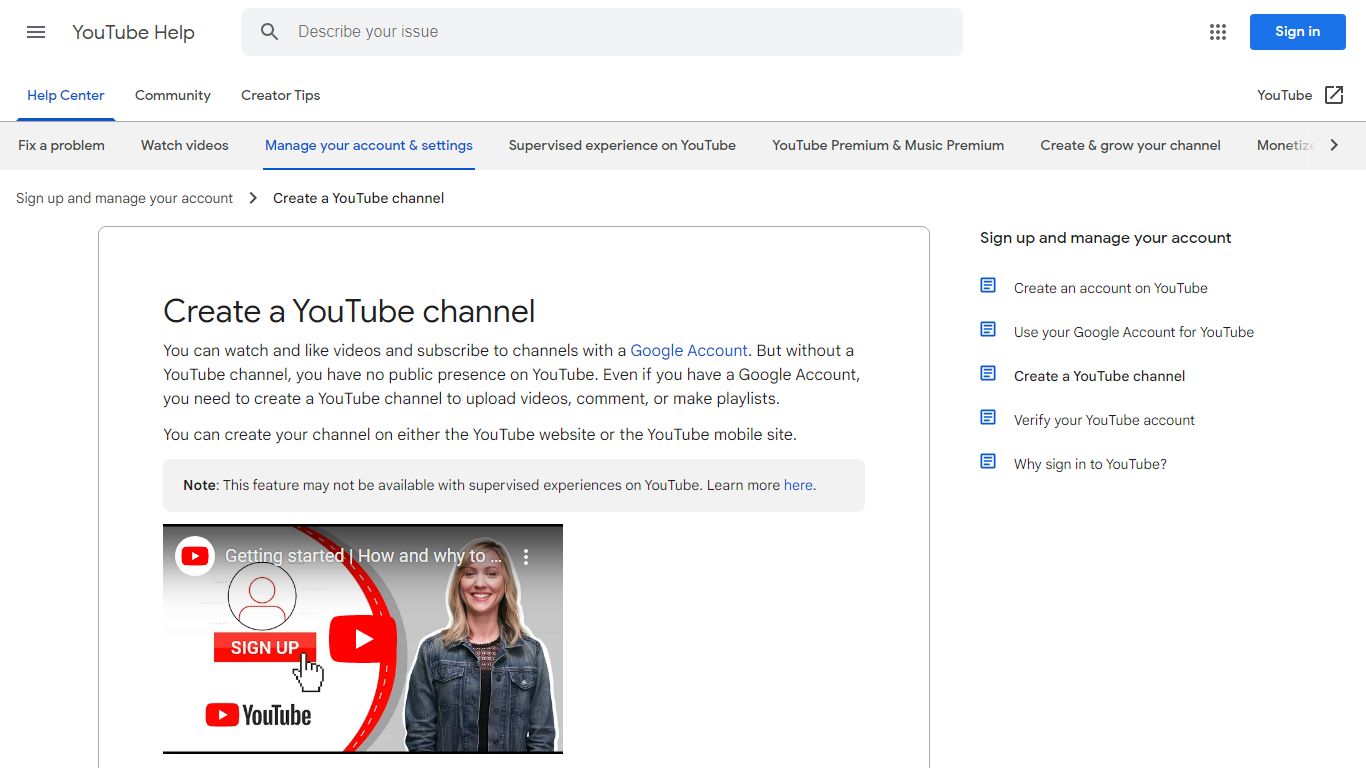Follow the Google Account link

(689, 351)
